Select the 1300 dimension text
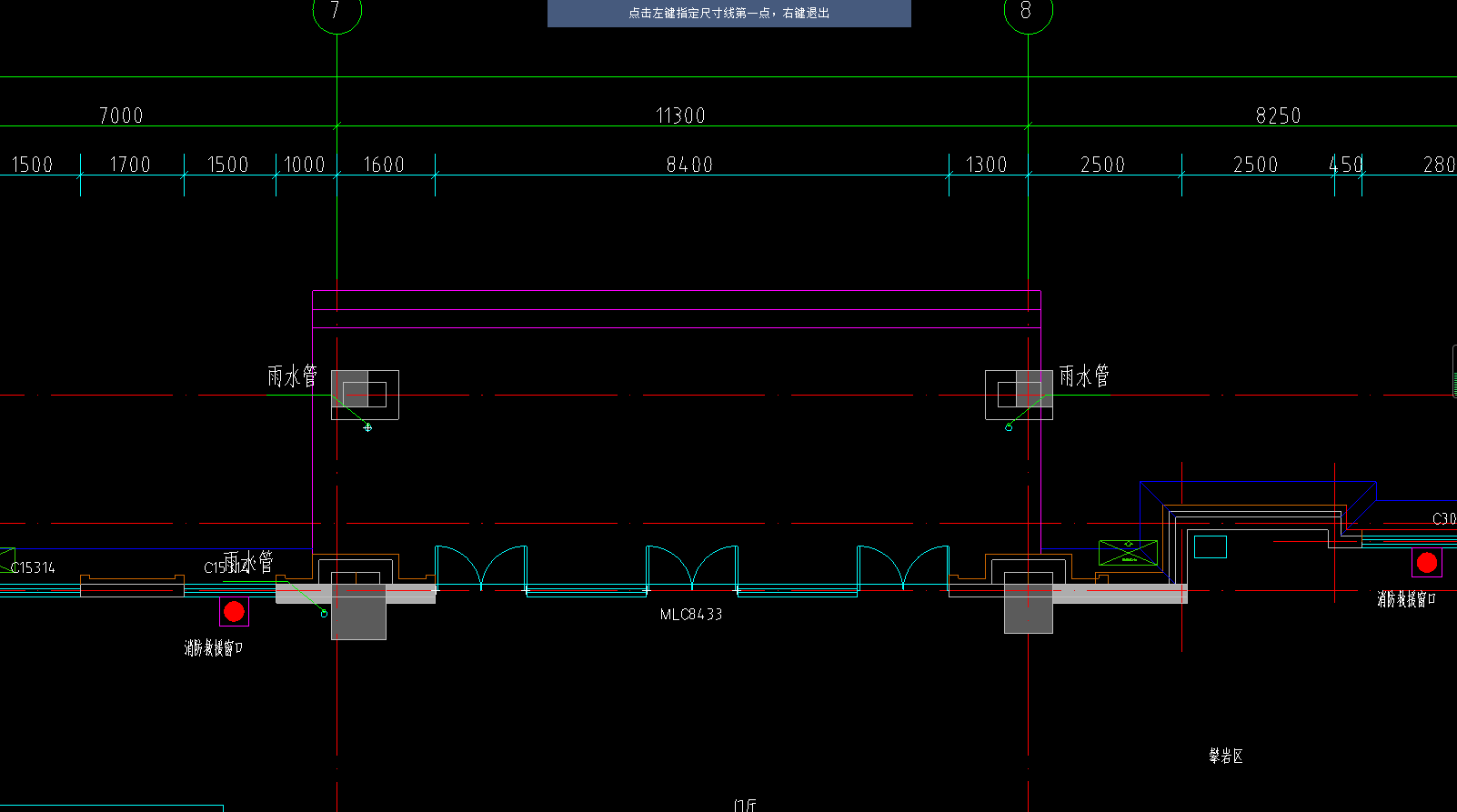 point(986,165)
